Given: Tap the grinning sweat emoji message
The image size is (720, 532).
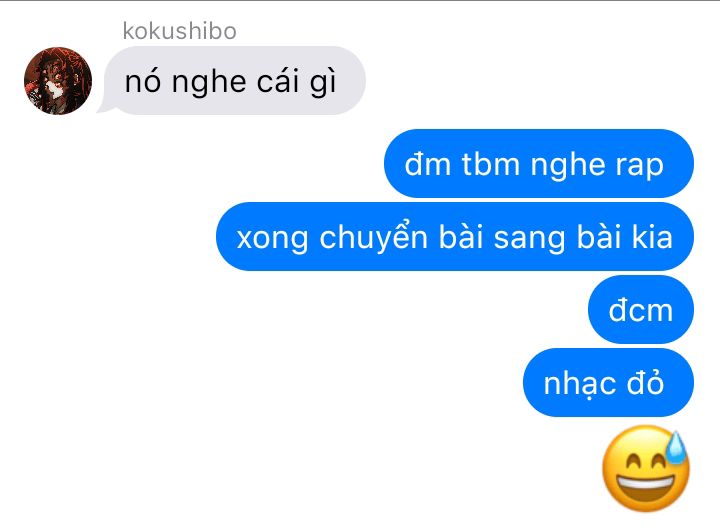Looking at the screenshot, I should click(646, 469).
